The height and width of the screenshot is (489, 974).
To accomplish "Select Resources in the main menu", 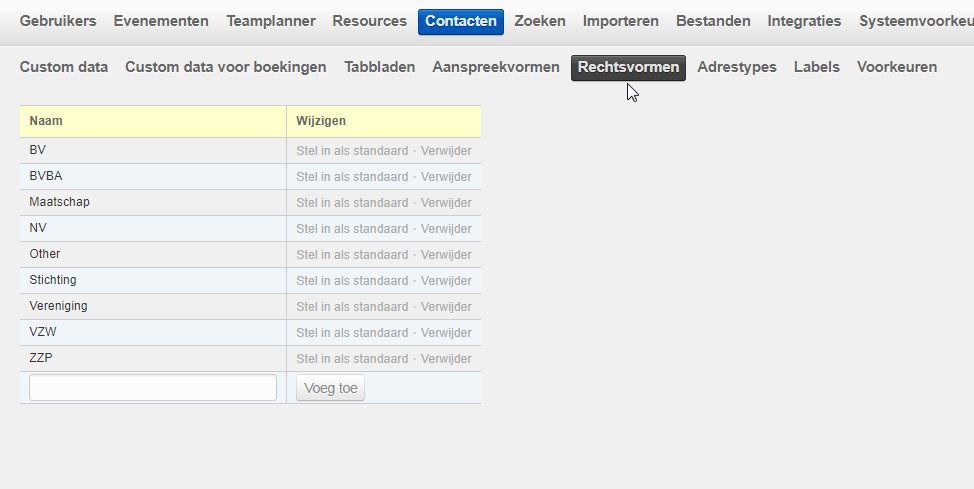I will point(369,21).
